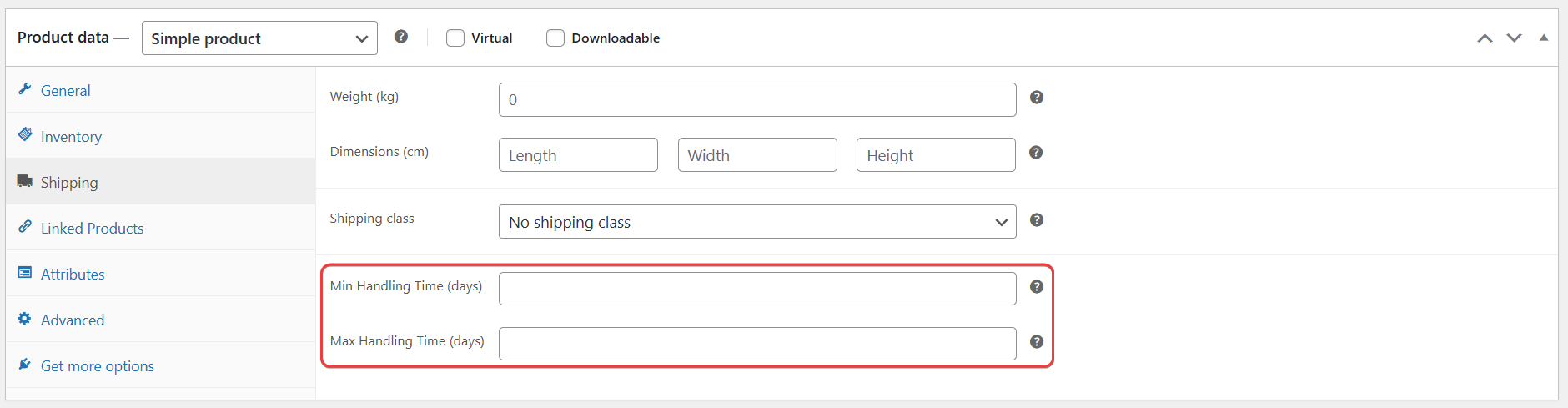Collapse the Product data panel toggle
This screenshot has height=408, width=1568.
pyautogui.click(x=1544, y=38)
